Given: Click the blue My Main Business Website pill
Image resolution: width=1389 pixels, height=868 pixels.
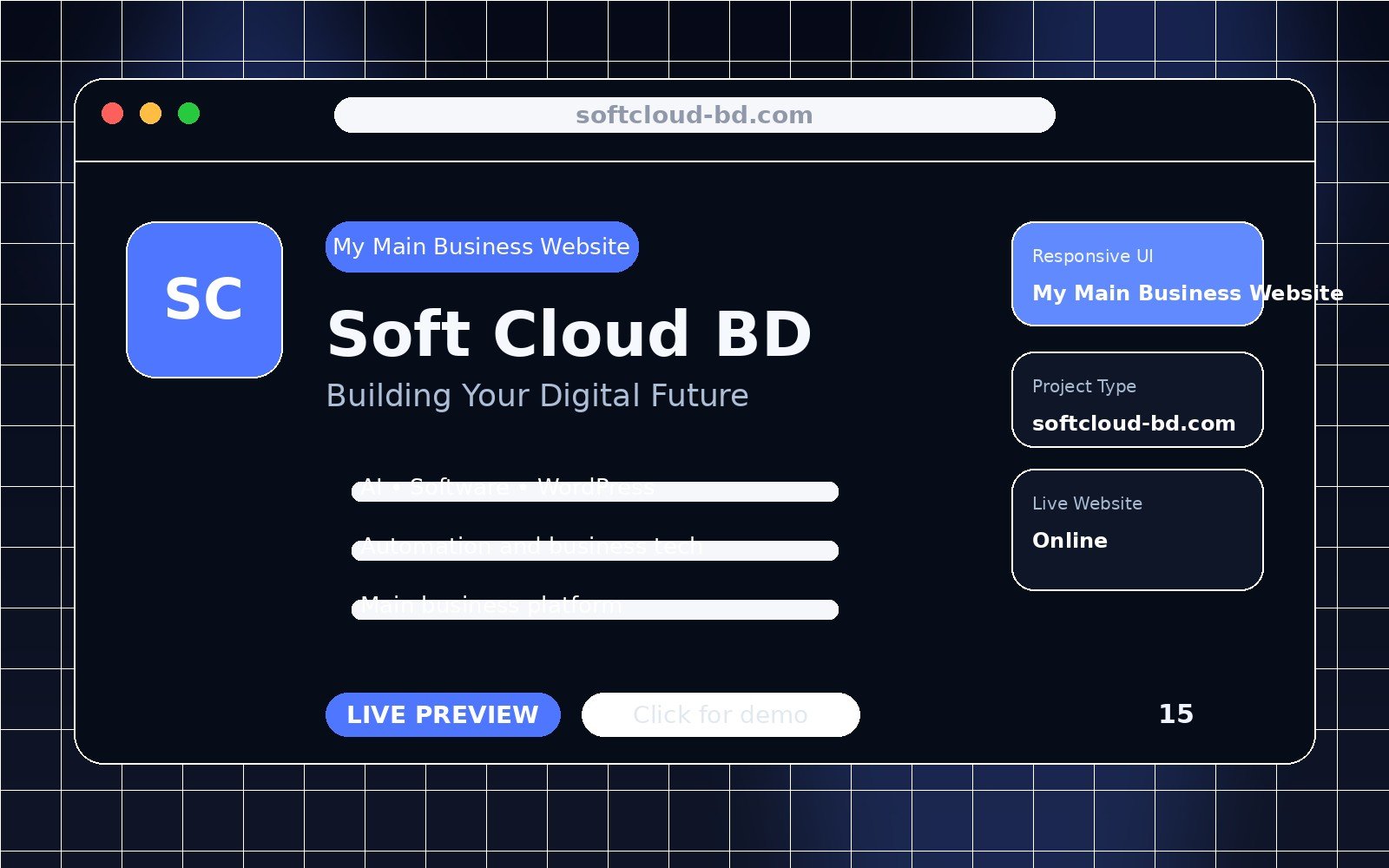Looking at the screenshot, I should click(x=482, y=247).
